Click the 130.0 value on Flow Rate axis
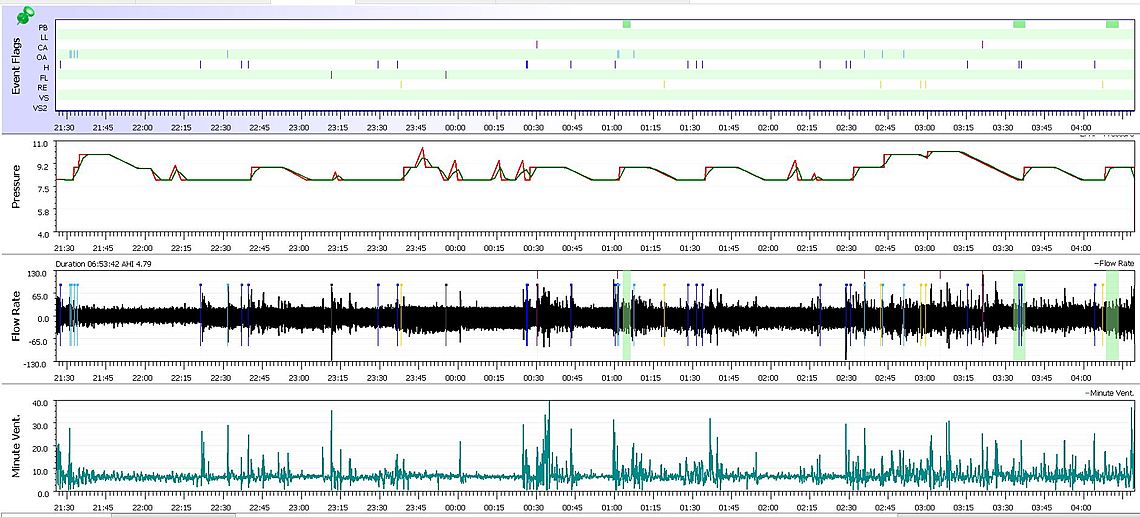 coord(39,273)
